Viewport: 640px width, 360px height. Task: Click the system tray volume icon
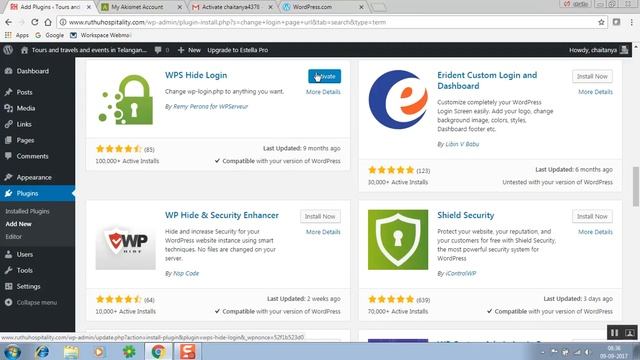coord(587,352)
